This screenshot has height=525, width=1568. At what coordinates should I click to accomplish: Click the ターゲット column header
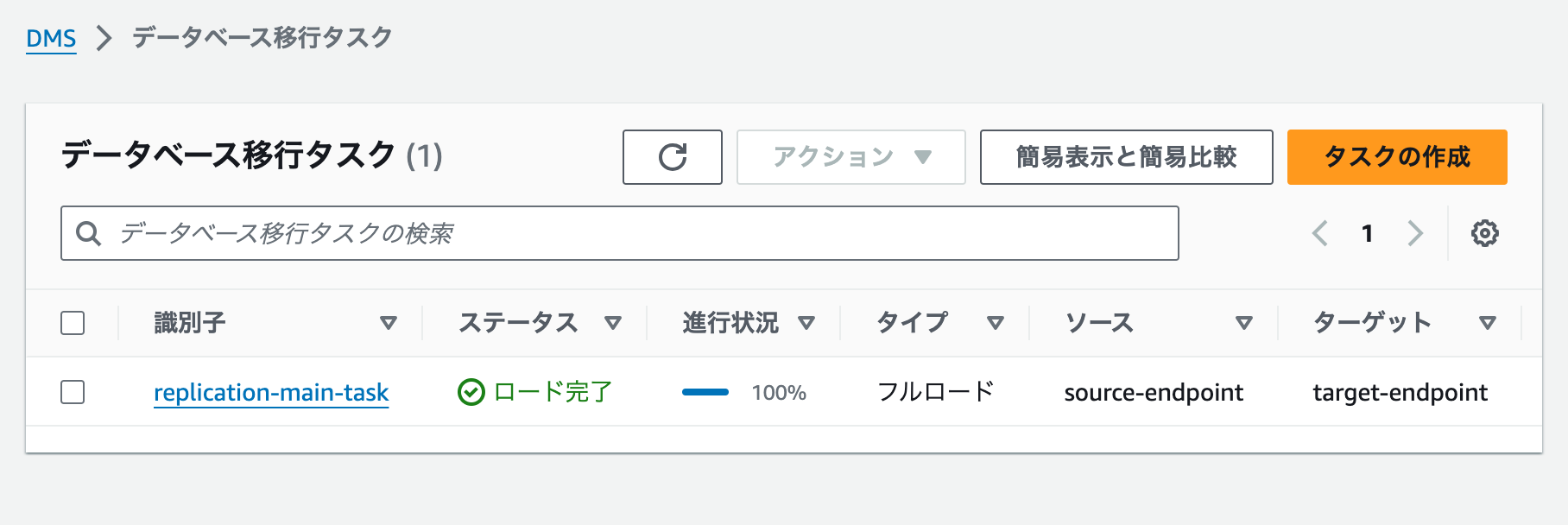[1371, 323]
